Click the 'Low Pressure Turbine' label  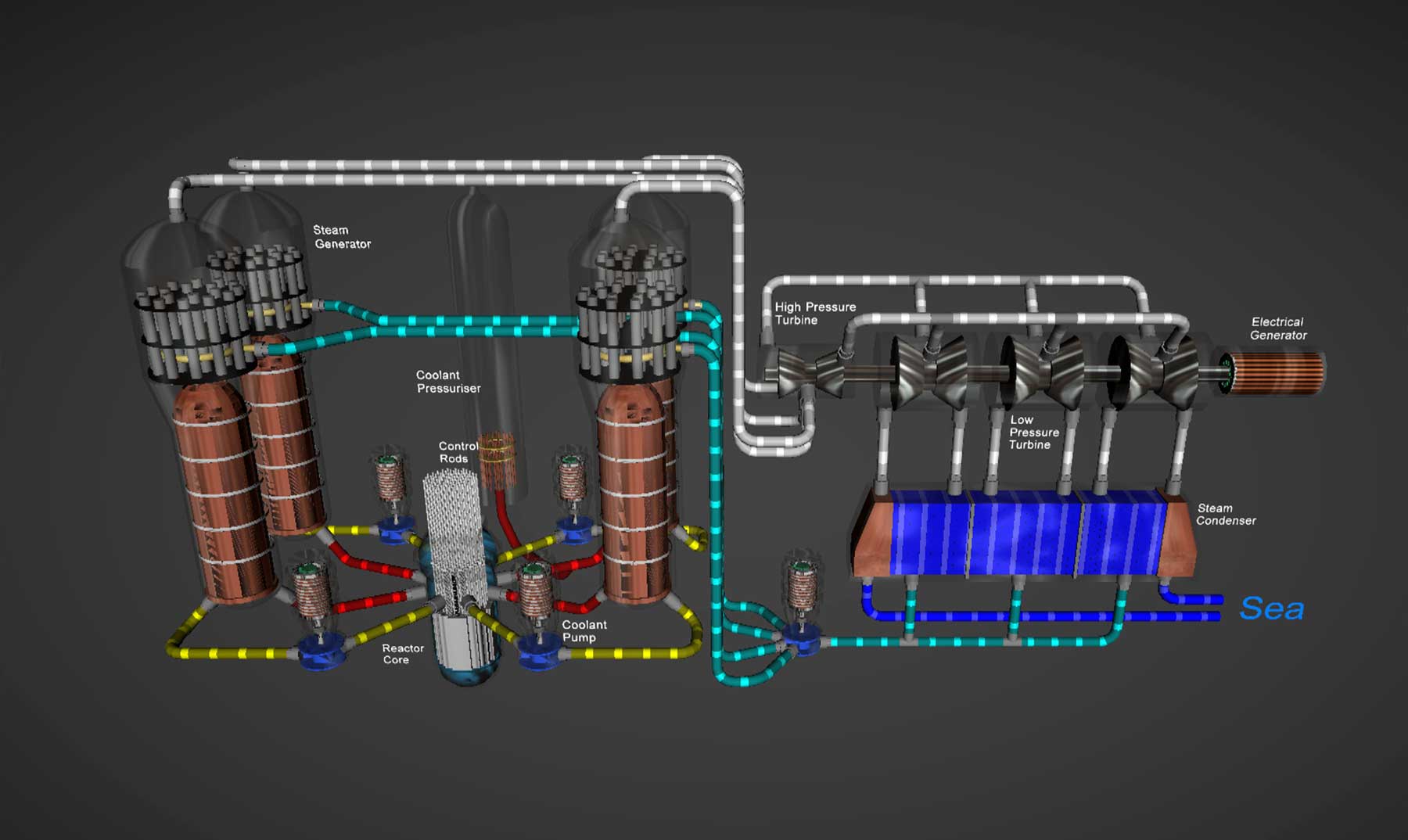click(1033, 433)
